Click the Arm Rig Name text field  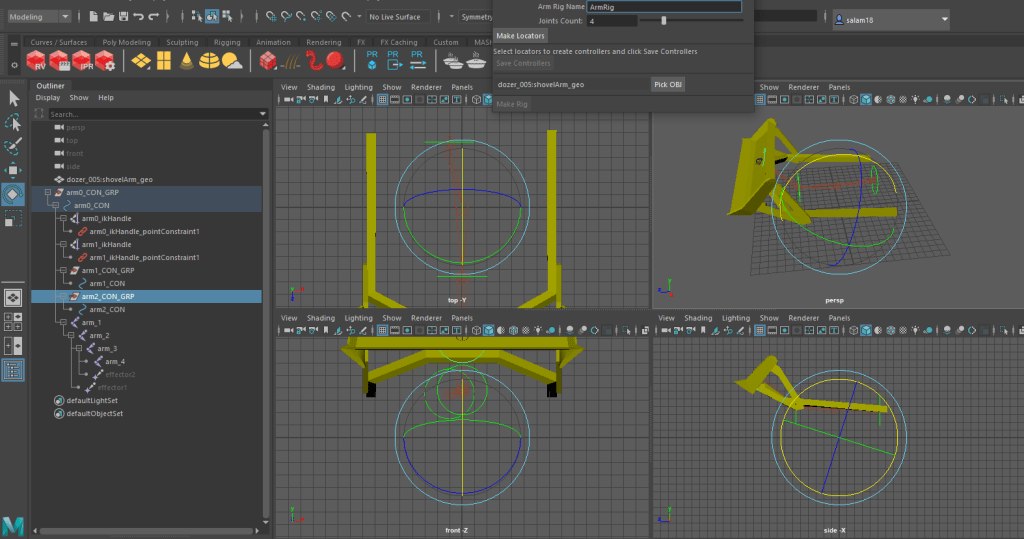pos(664,7)
